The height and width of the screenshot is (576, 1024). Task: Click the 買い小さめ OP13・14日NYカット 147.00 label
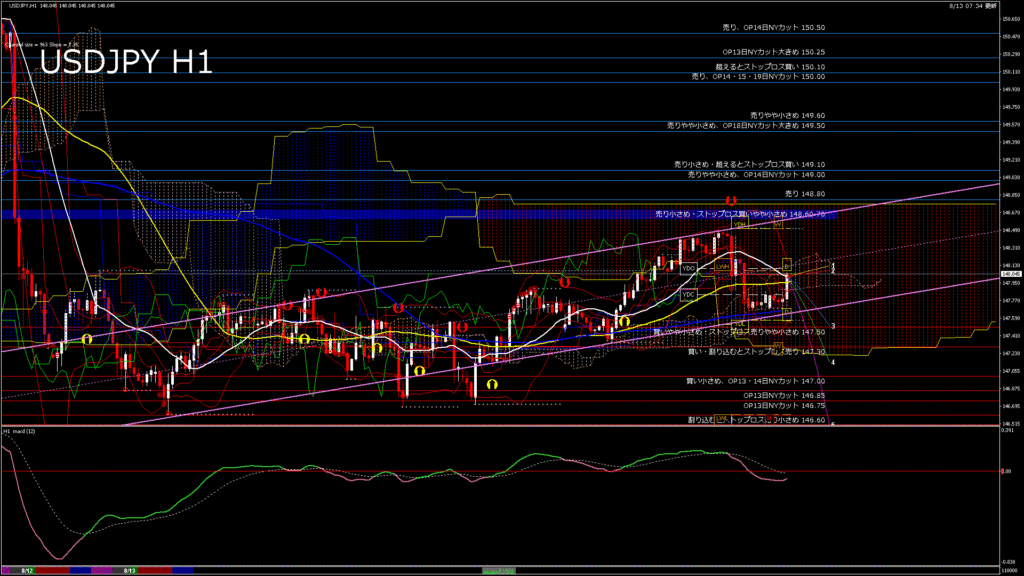pos(755,381)
